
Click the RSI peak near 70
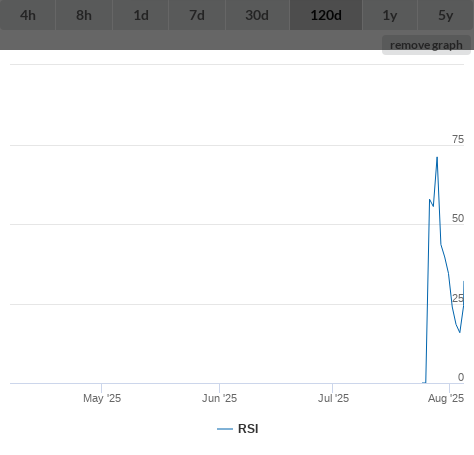click(437, 157)
